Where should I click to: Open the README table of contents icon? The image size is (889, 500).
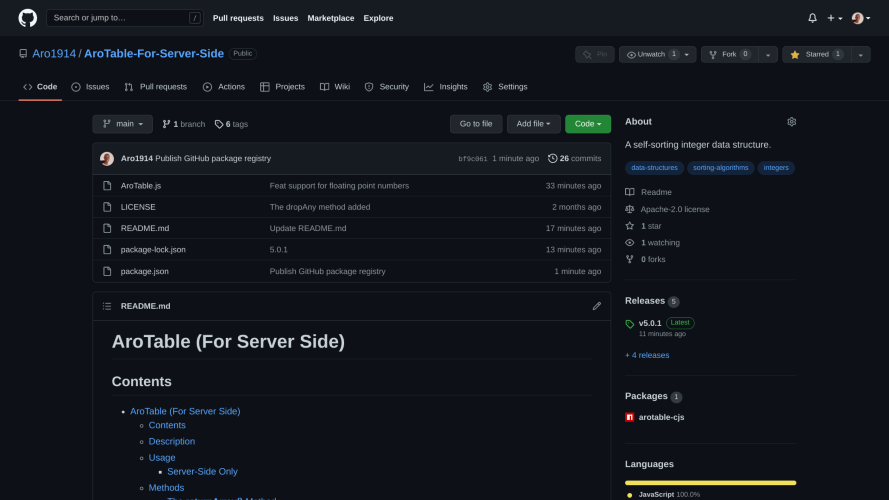click(x=107, y=306)
